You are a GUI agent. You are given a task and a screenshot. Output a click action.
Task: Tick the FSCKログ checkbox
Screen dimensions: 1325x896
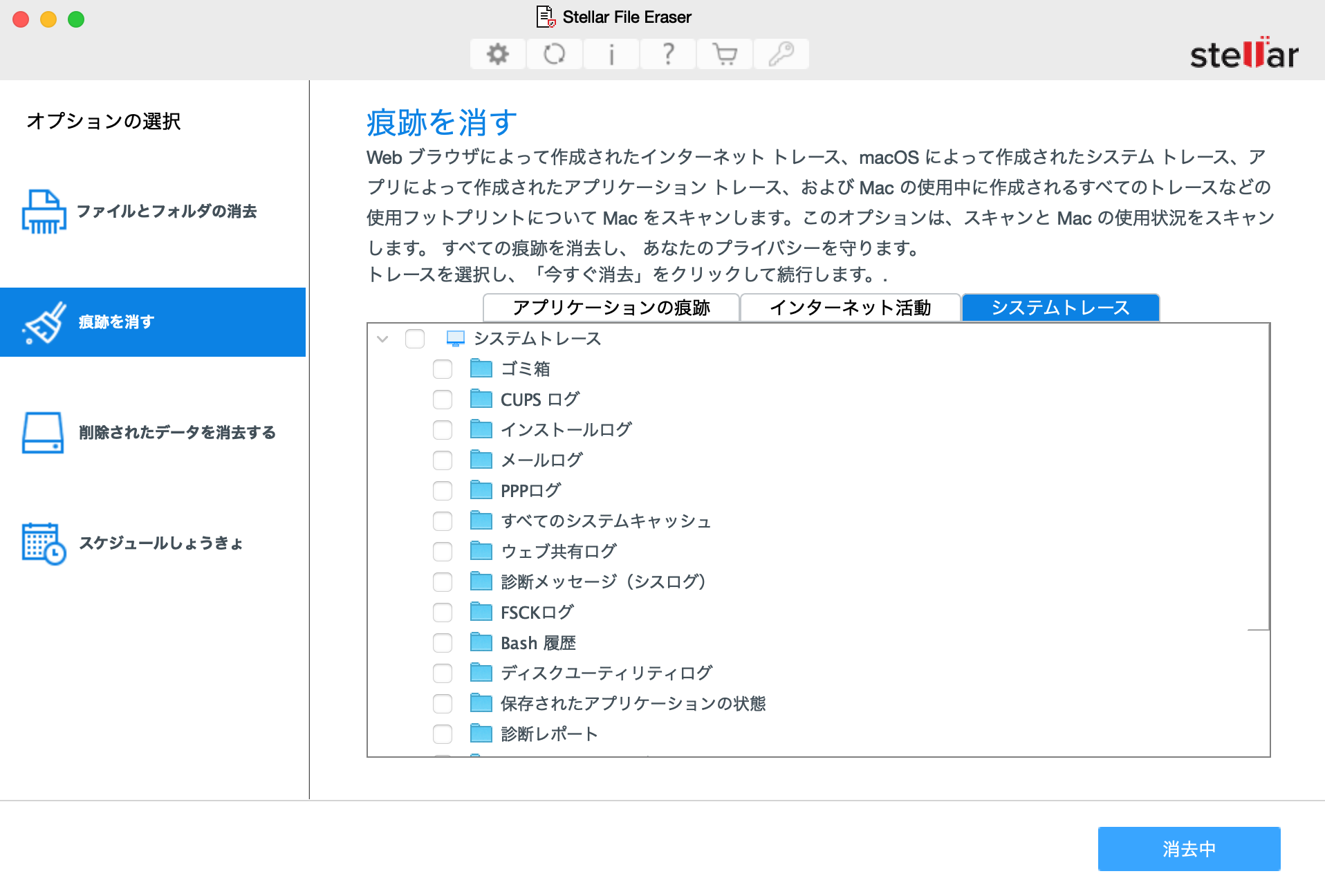click(x=443, y=613)
